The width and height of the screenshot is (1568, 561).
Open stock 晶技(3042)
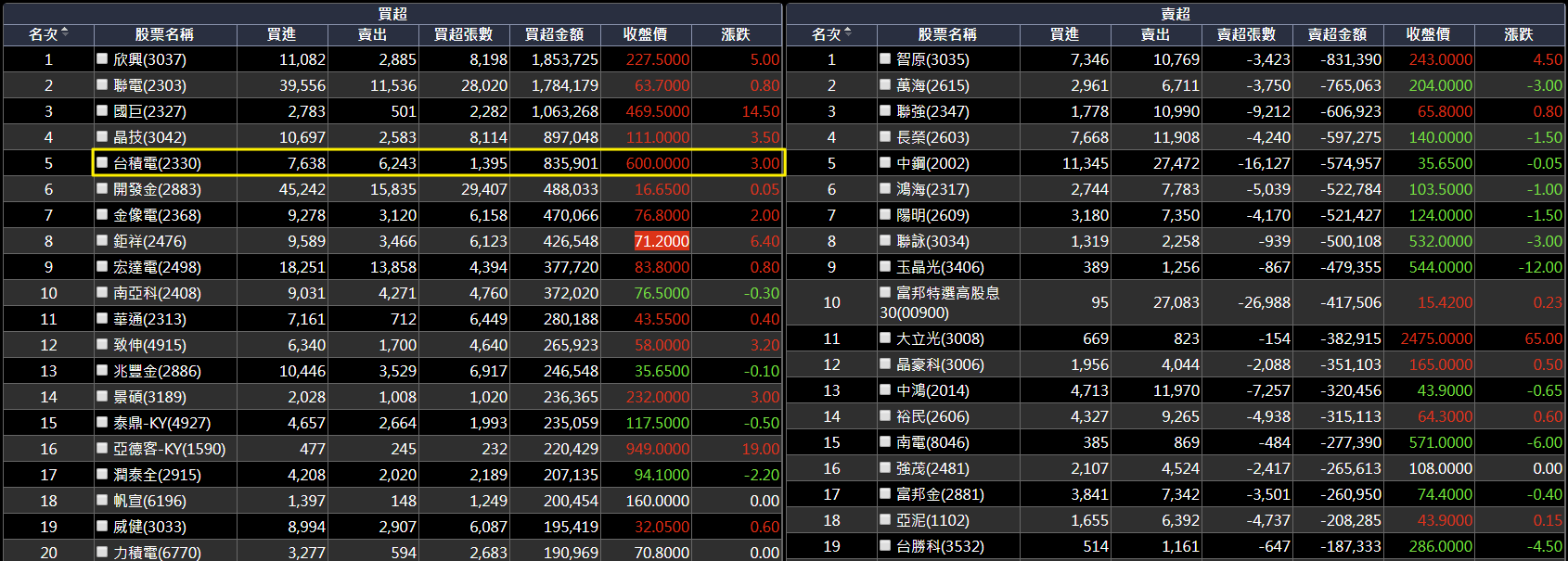[x=149, y=137]
